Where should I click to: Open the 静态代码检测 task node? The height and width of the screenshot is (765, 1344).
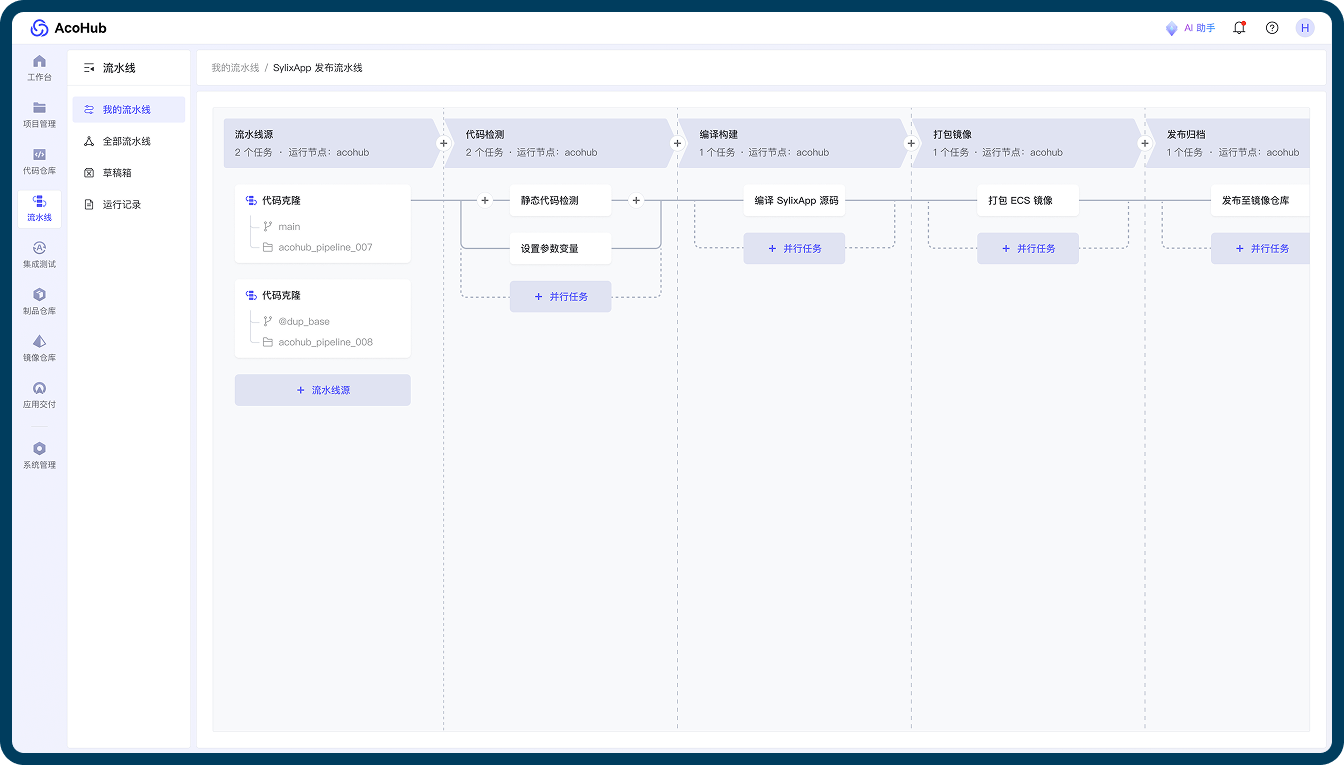coord(560,200)
